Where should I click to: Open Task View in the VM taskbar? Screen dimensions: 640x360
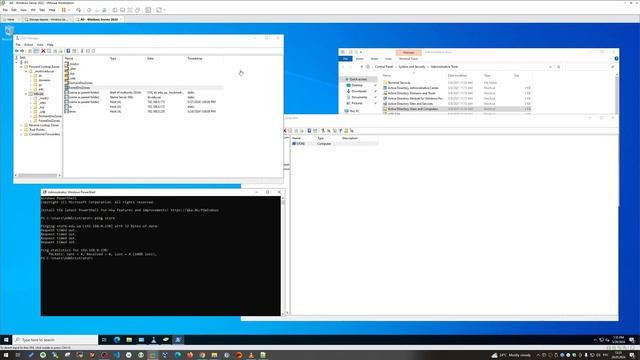[x=104, y=340]
